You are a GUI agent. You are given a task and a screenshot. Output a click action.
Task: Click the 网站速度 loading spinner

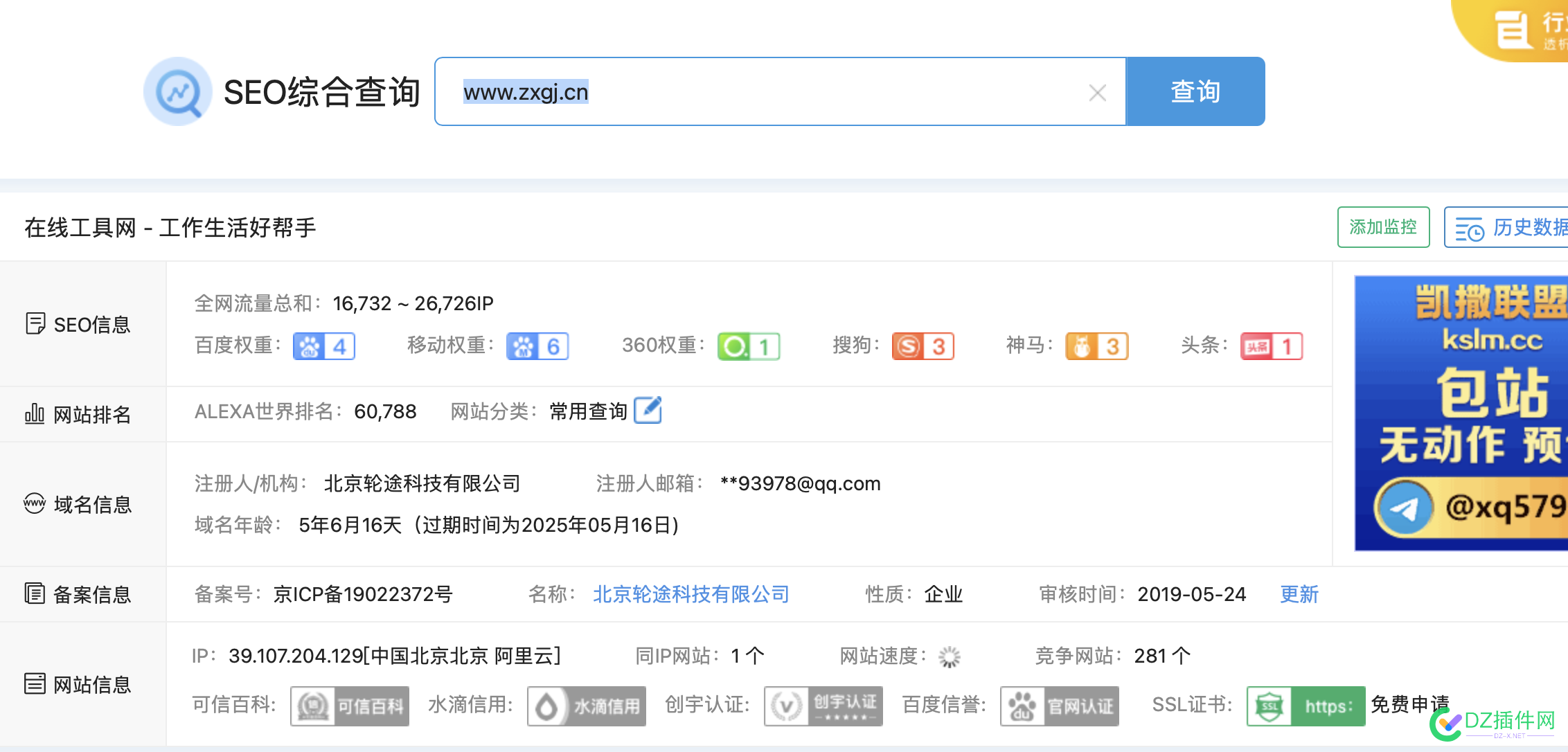pyautogui.click(x=950, y=656)
